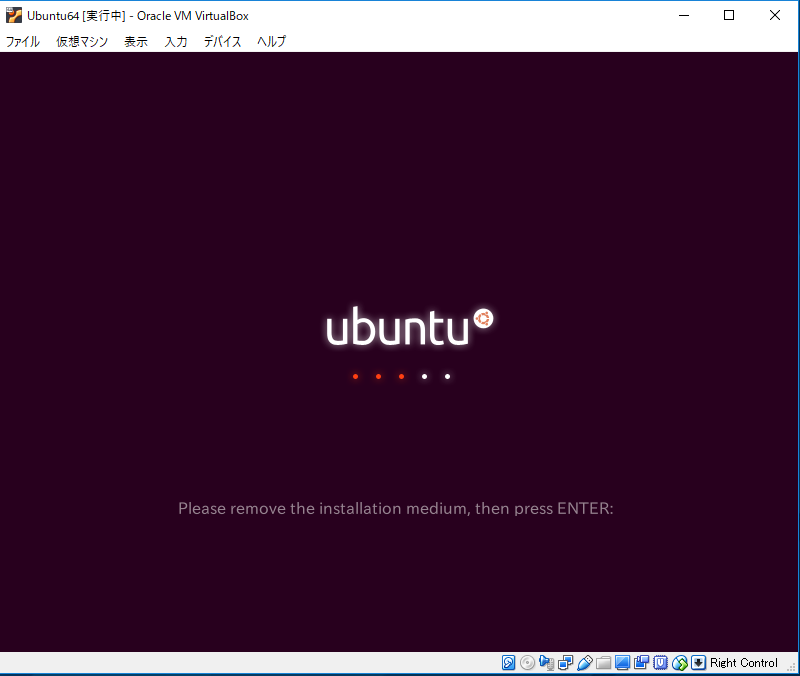Click the hard disk activity status icon
Image resolution: width=800 pixels, height=676 pixels.
coord(508,662)
